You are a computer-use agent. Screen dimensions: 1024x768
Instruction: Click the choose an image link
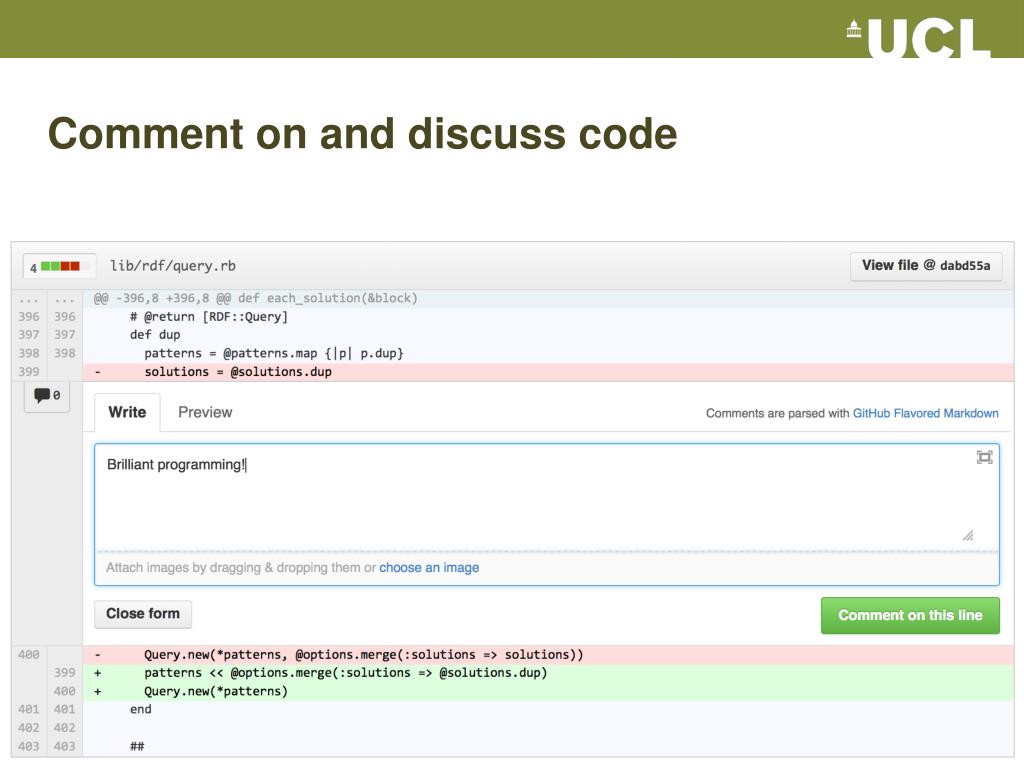click(x=429, y=568)
